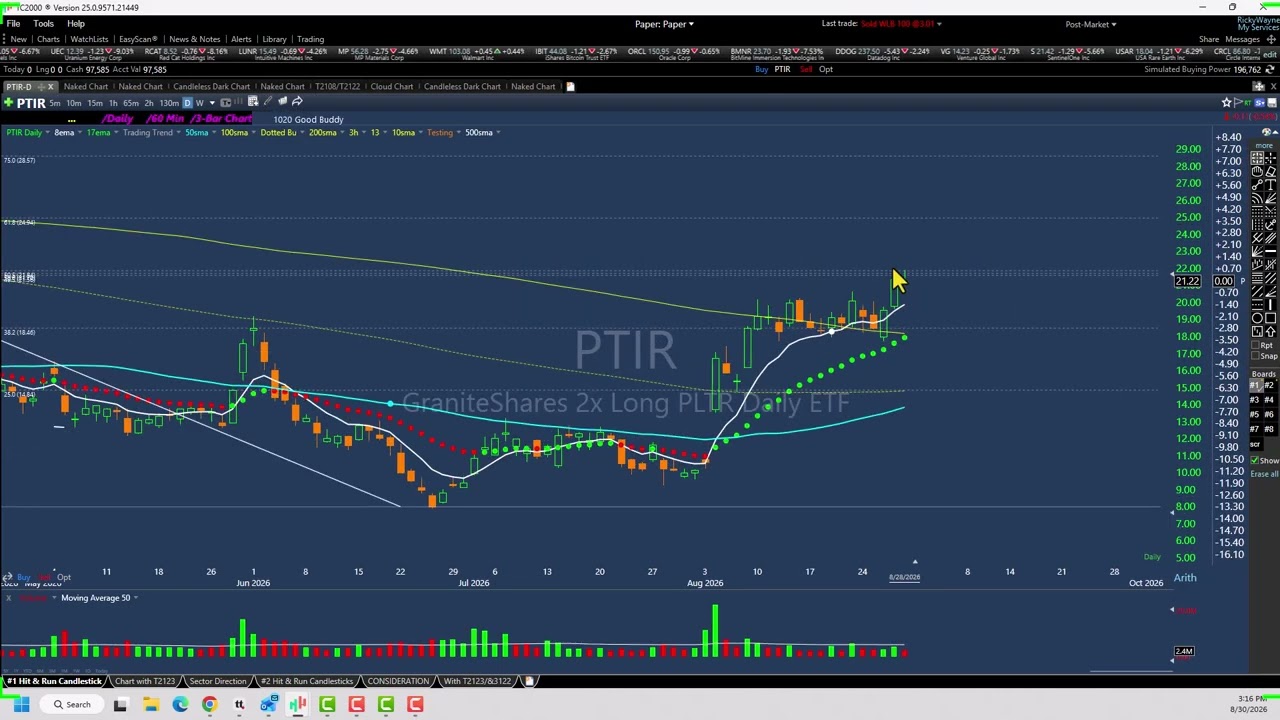Select the up arrow drawing tool
The height and width of the screenshot is (720, 1280).
1271,331
